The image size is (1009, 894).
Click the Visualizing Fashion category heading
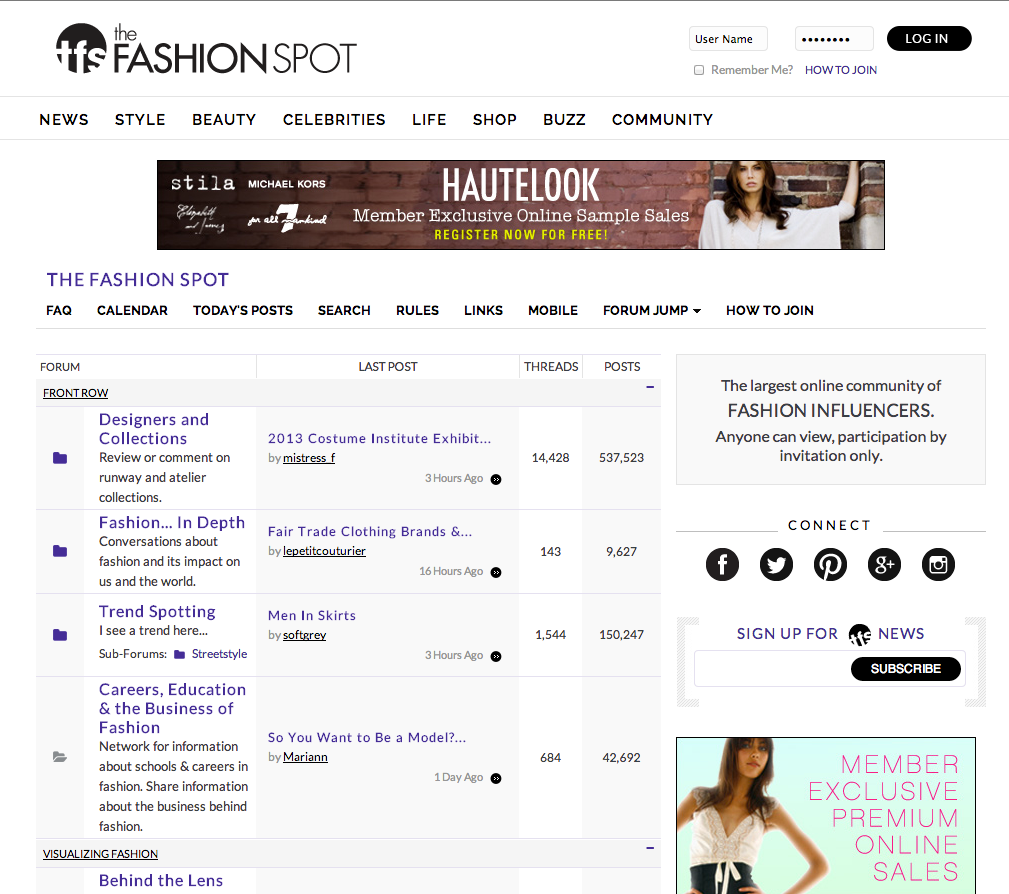pos(100,854)
